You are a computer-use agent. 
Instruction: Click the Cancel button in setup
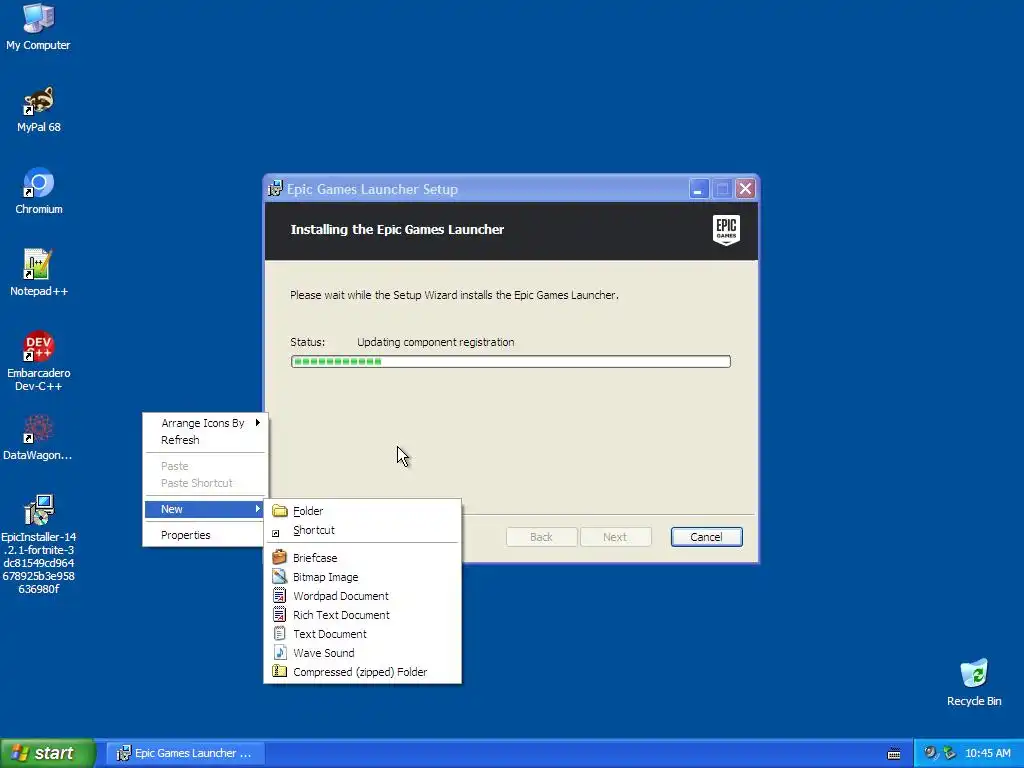[x=707, y=537]
